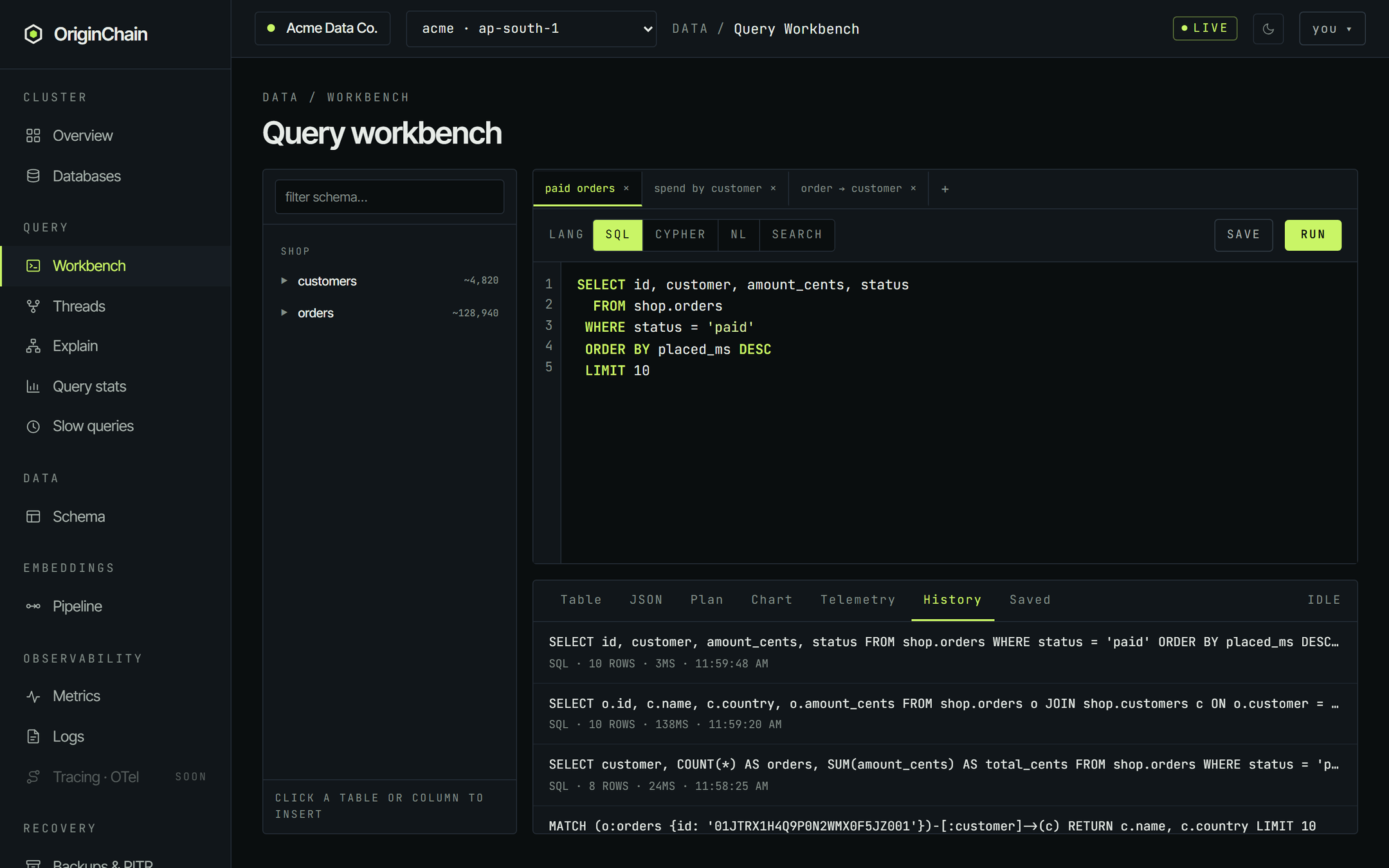Switch to the spend by customer tab
This screenshot has height=868, width=1389.
tap(707, 188)
